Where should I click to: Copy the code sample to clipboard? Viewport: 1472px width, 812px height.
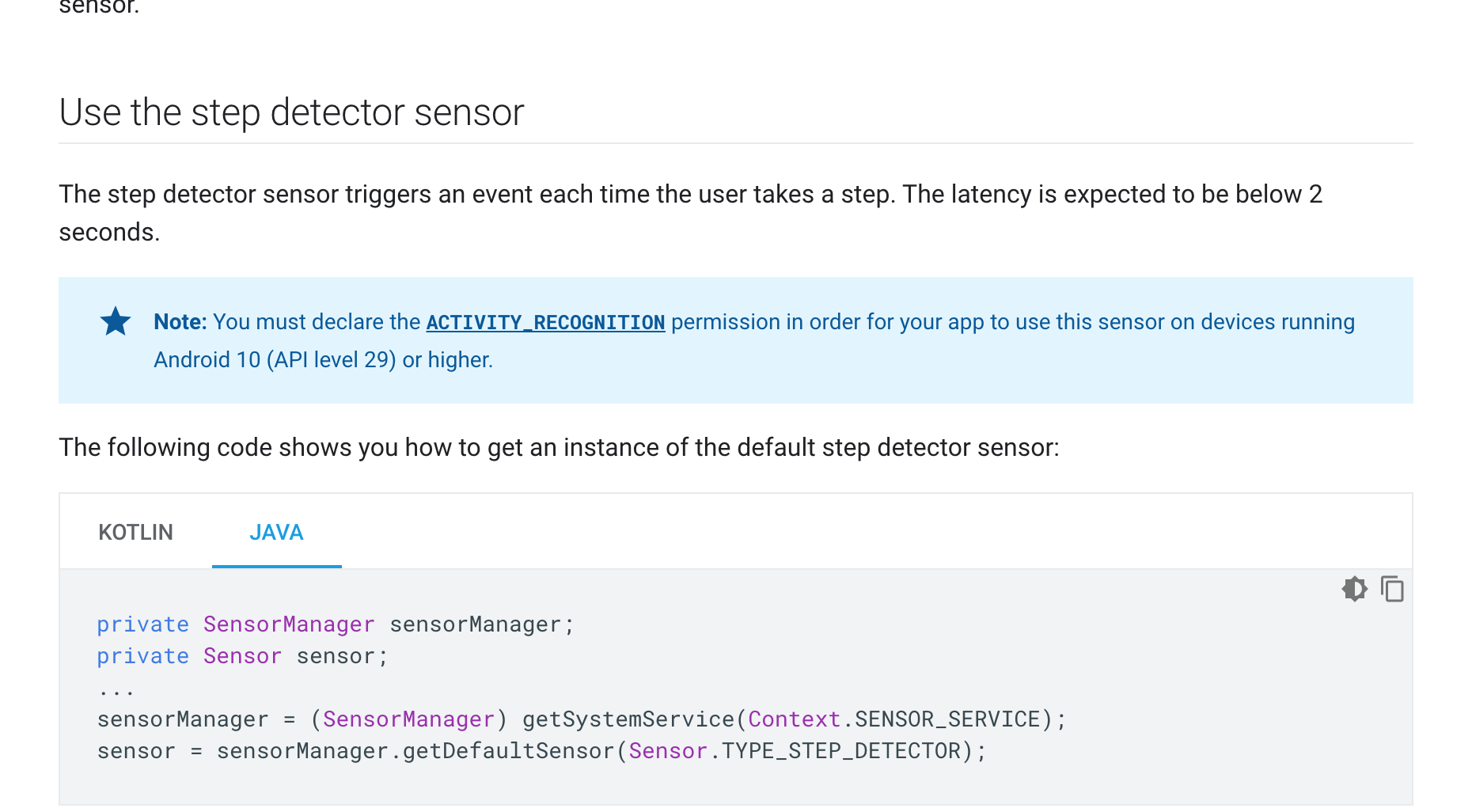click(x=1392, y=589)
